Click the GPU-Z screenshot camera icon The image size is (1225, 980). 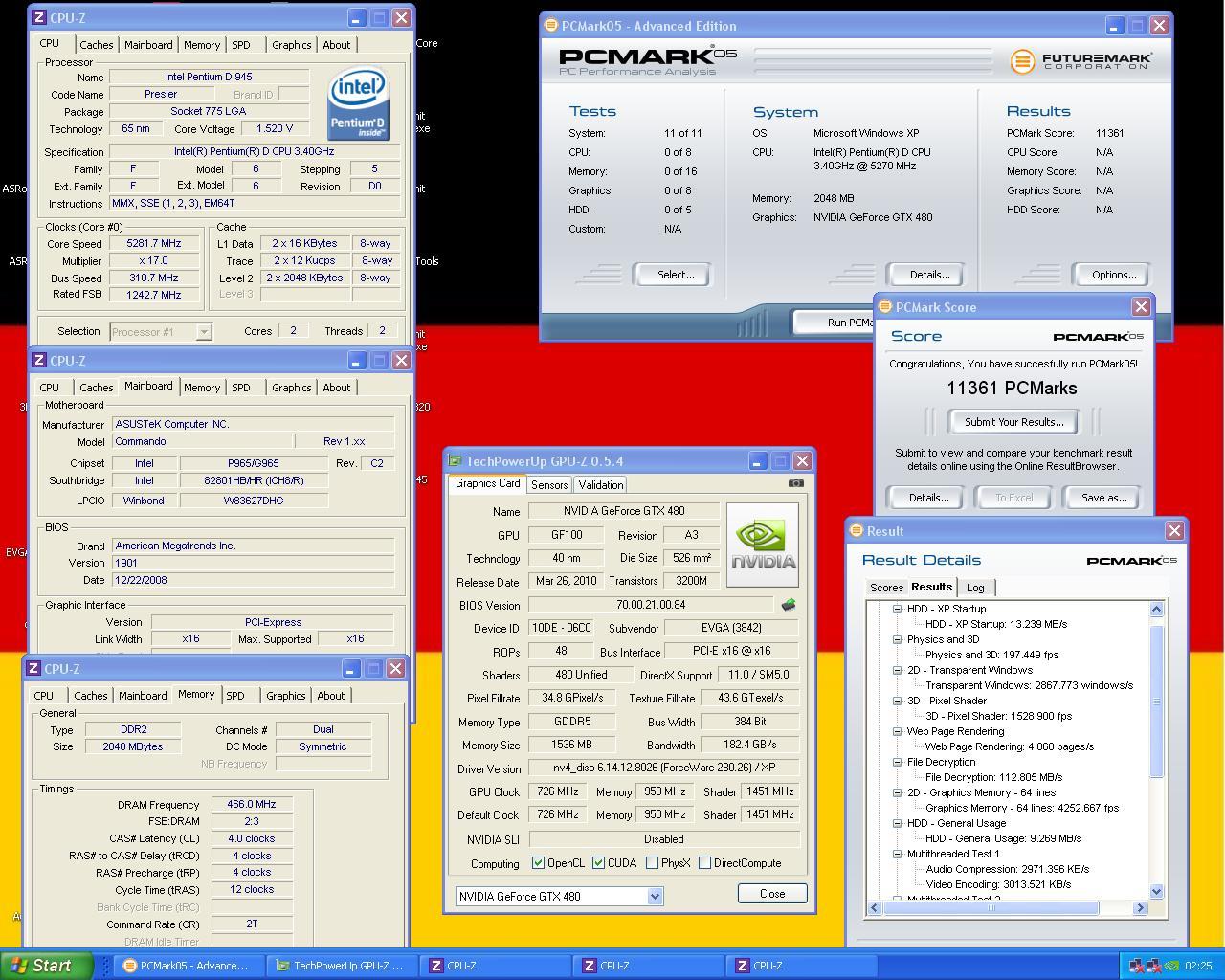tap(796, 483)
